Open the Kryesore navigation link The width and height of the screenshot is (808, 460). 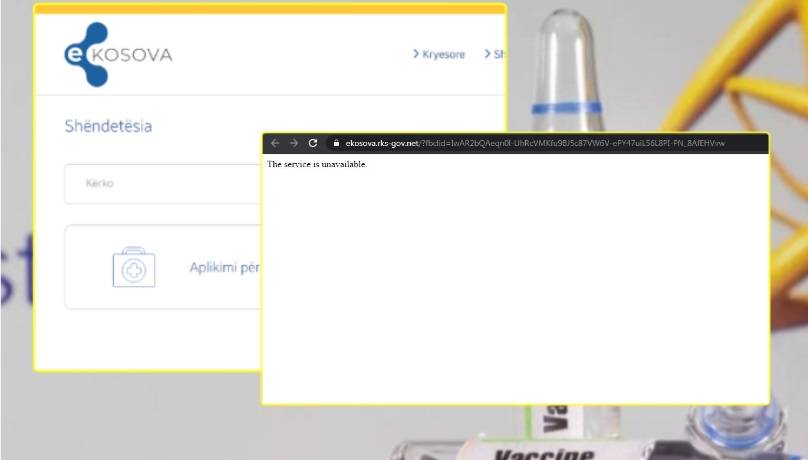(x=443, y=54)
